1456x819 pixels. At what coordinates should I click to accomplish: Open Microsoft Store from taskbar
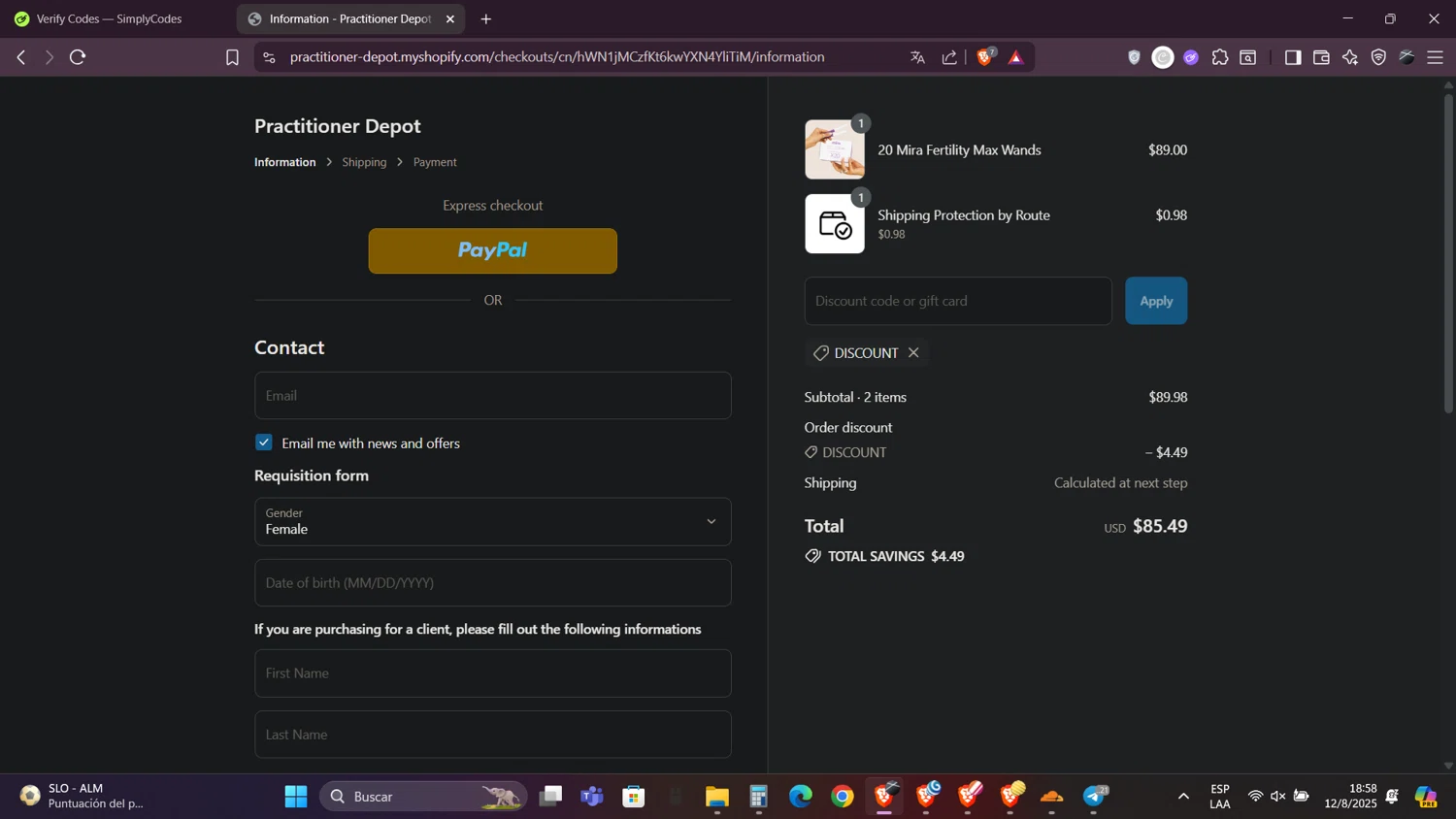tap(634, 797)
